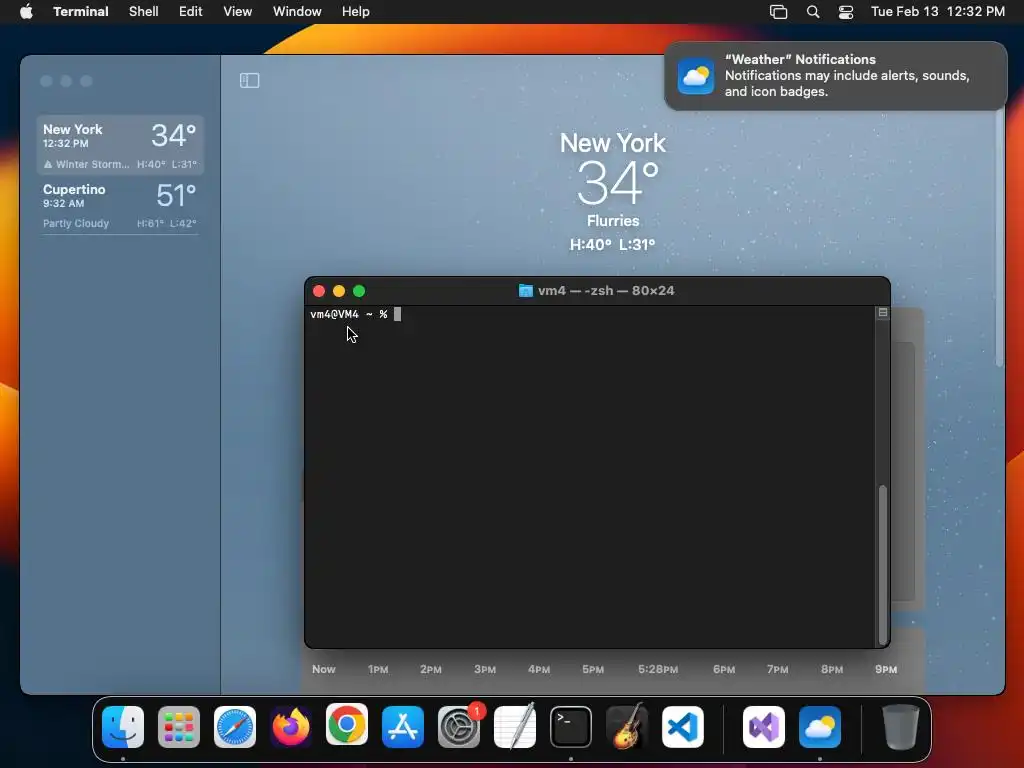
Task: Close the Terminal window
Action: (319, 291)
